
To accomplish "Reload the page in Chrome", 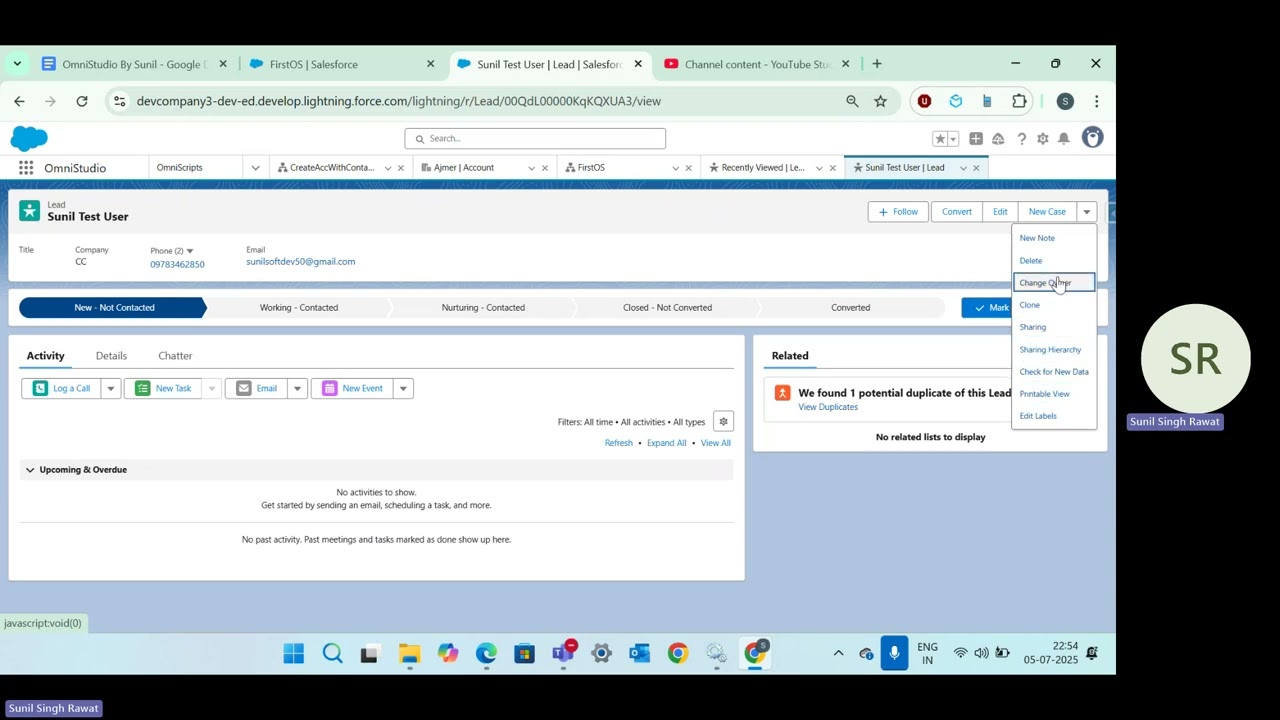I will point(82,101).
